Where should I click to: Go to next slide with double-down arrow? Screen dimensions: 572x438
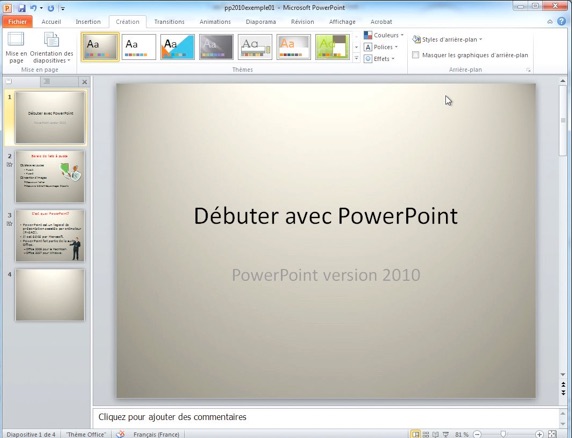tap(564, 392)
